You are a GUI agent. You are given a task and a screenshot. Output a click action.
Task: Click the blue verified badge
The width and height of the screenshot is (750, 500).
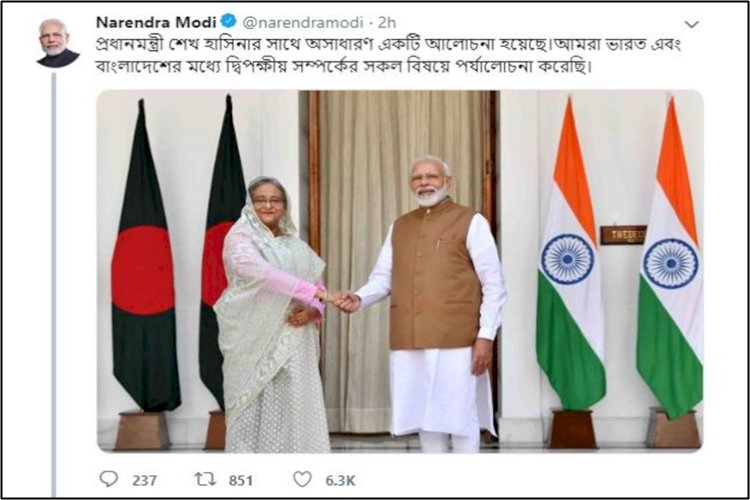[228, 21]
